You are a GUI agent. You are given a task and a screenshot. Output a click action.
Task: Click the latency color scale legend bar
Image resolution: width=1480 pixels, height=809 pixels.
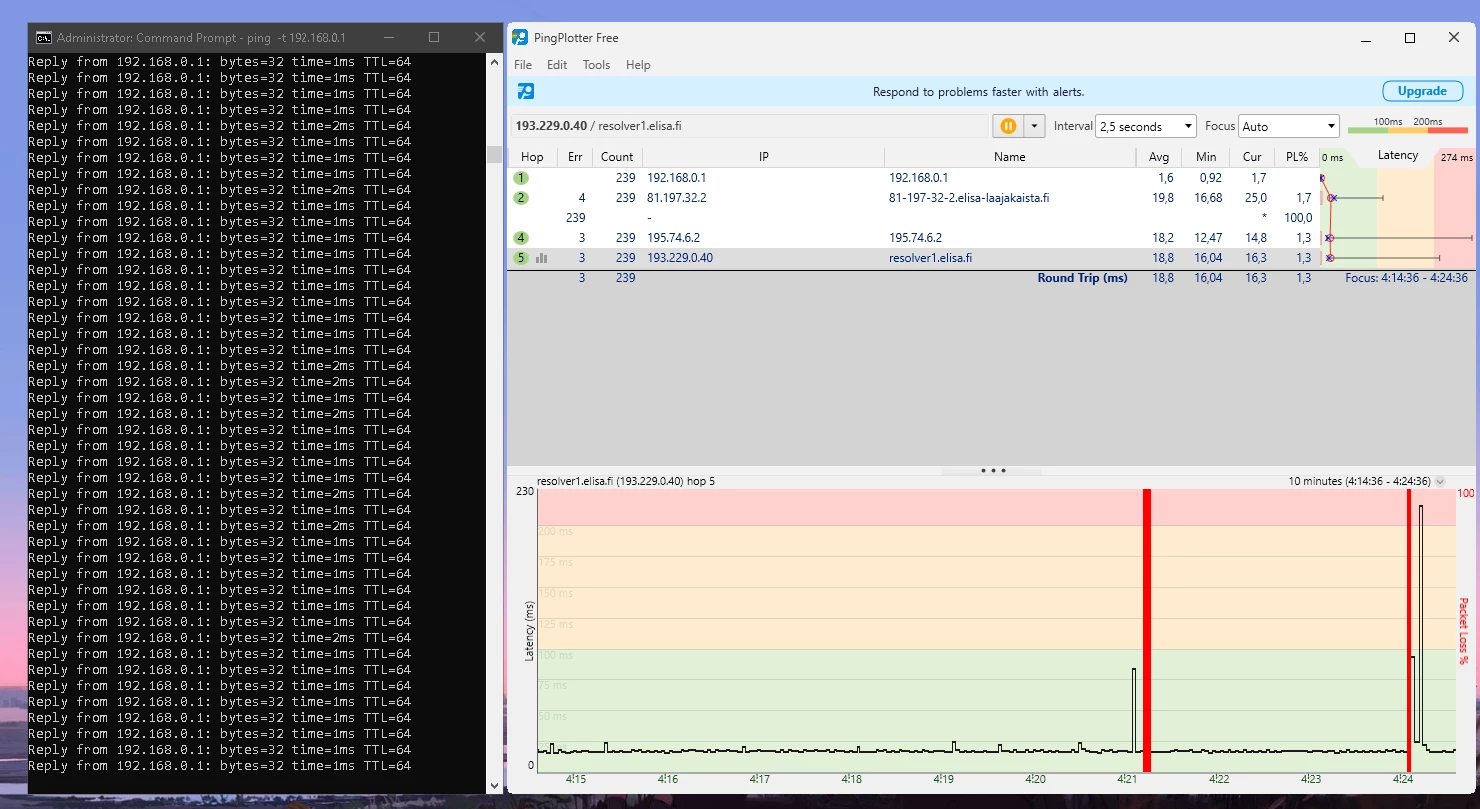[1408, 129]
